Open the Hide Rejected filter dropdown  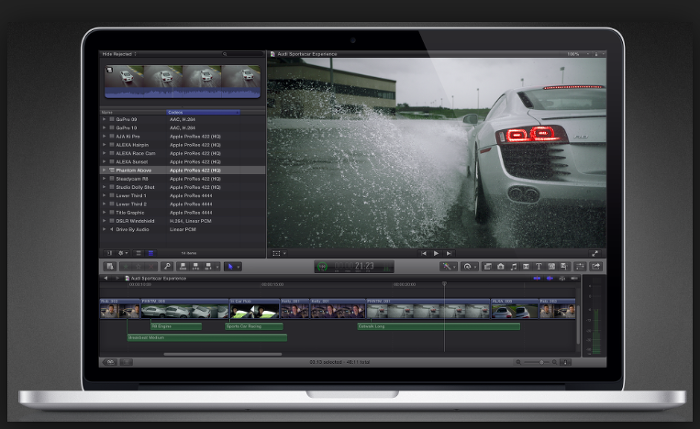pyautogui.click(x=119, y=54)
